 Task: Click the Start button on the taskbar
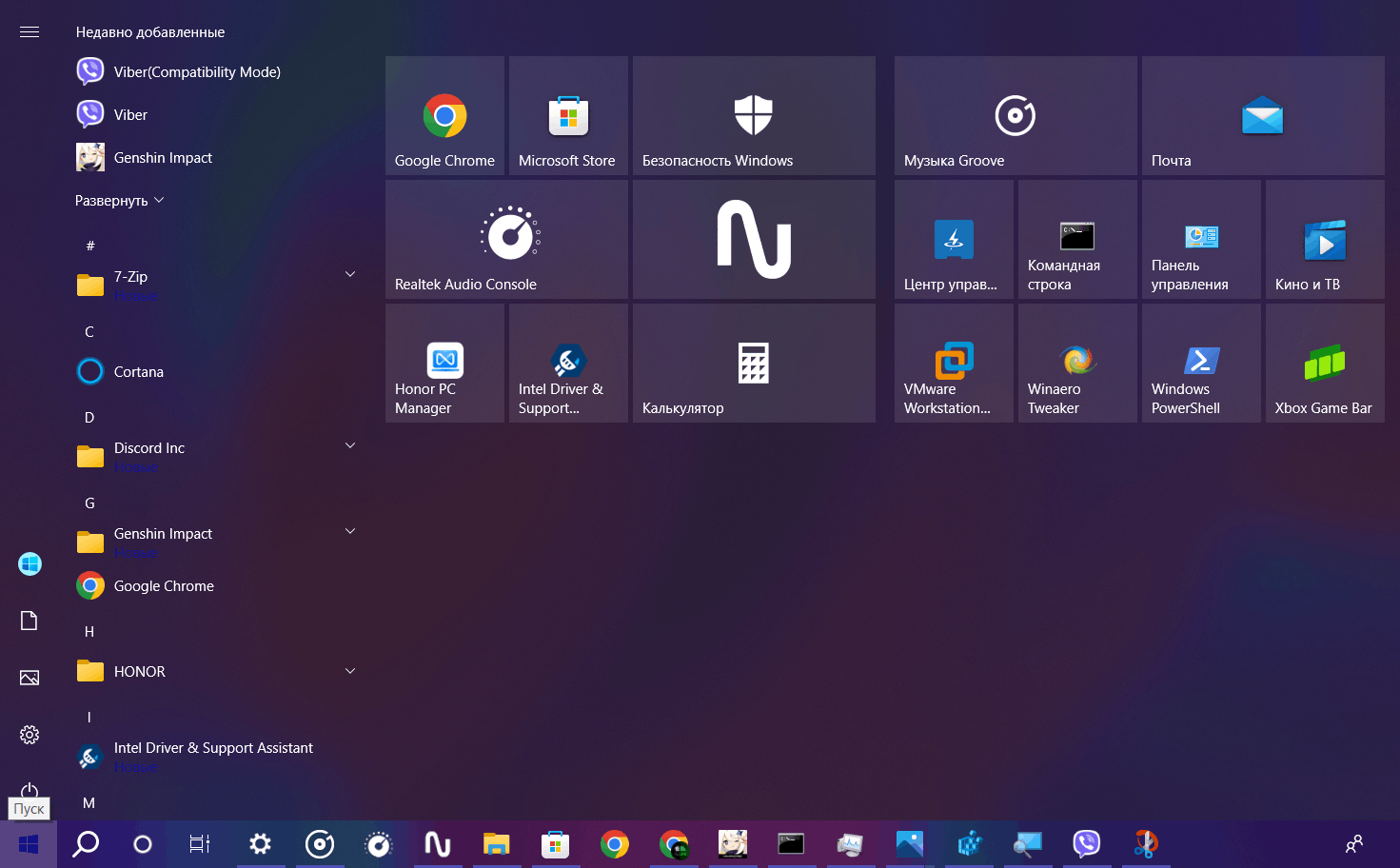point(29,844)
